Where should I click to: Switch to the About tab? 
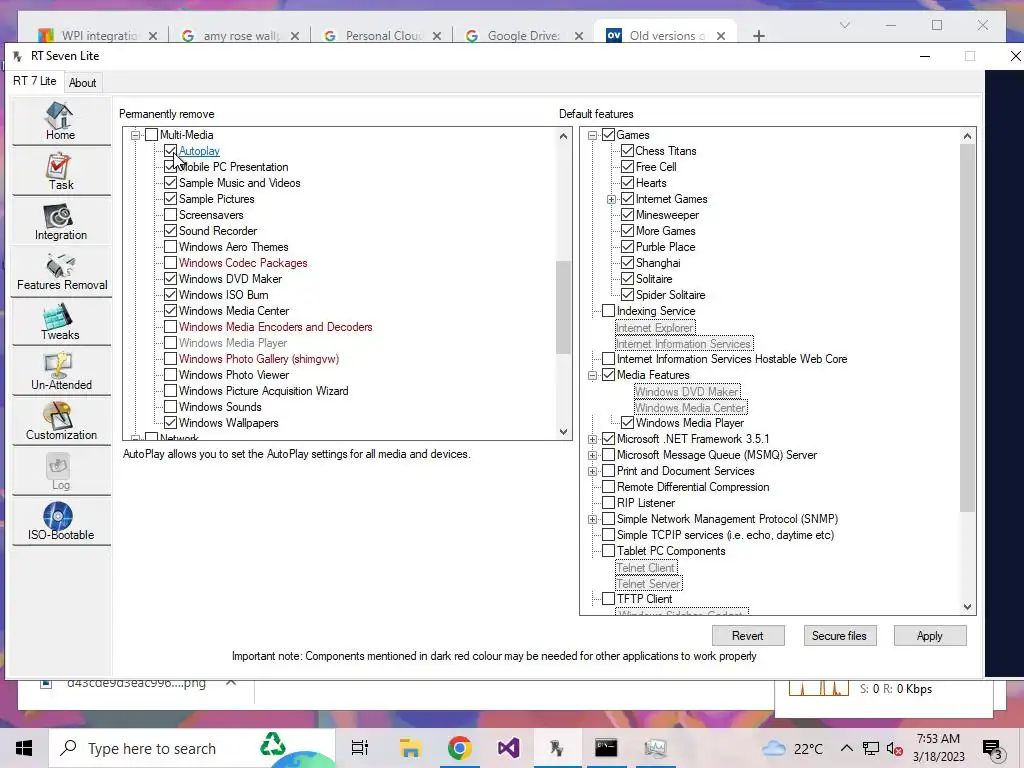[82, 83]
